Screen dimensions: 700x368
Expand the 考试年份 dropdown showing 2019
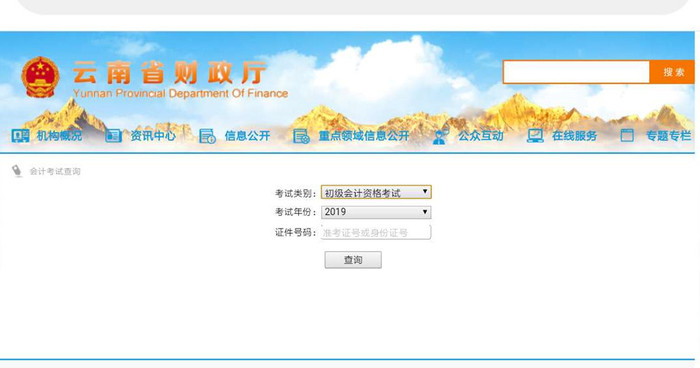tap(376, 212)
